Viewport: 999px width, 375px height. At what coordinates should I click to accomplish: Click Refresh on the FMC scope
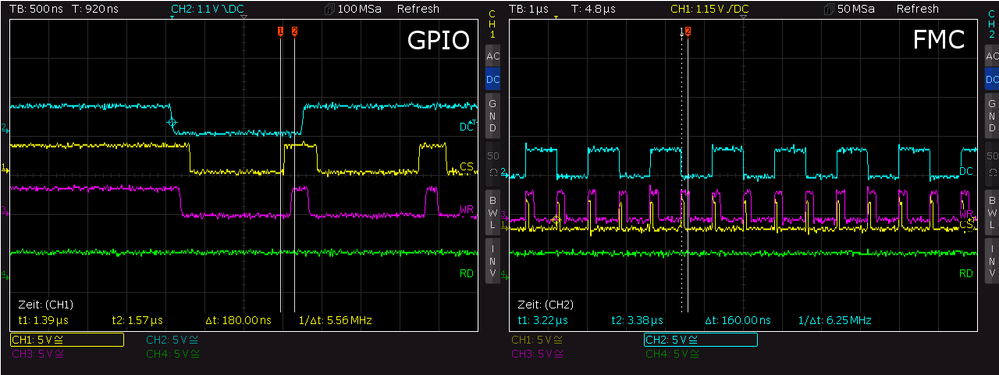pyautogui.click(x=917, y=9)
